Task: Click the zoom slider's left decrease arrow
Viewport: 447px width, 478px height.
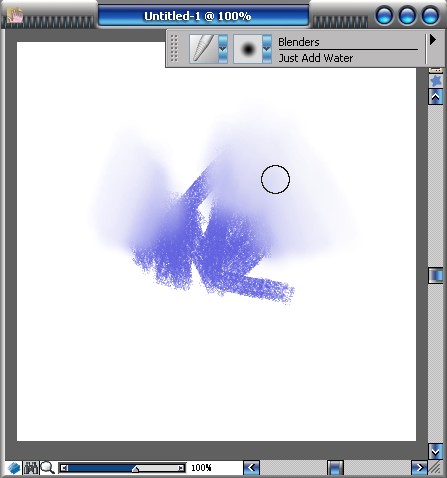Action: click(x=64, y=468)
